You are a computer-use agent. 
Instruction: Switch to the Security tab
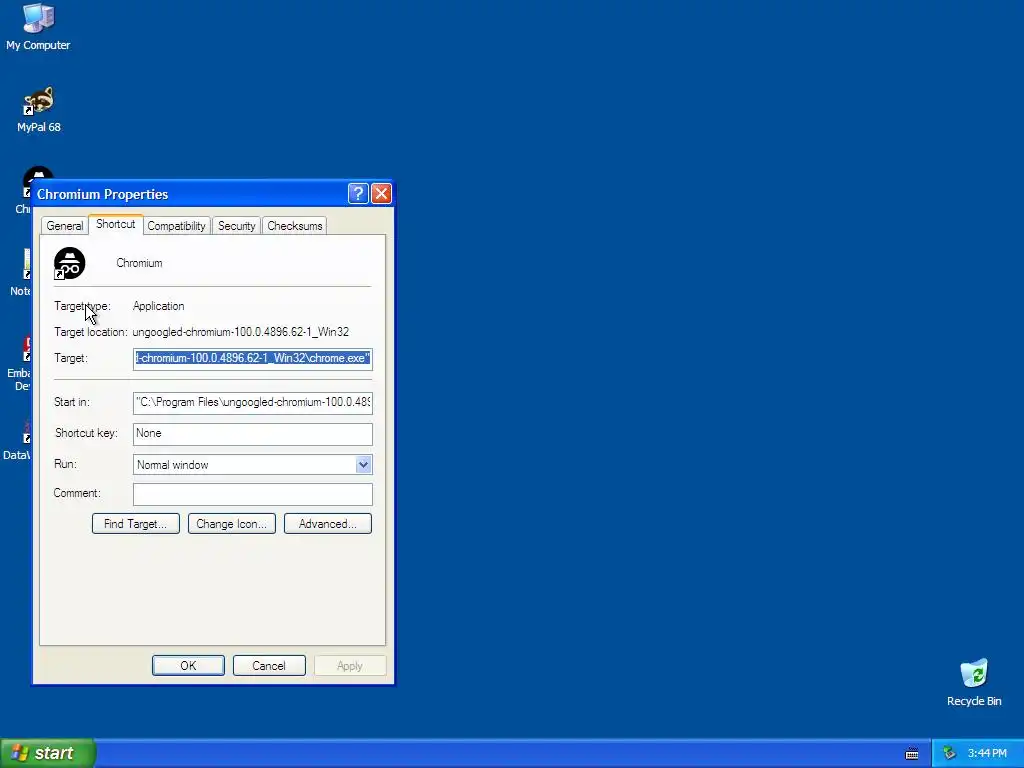point(236,226)
